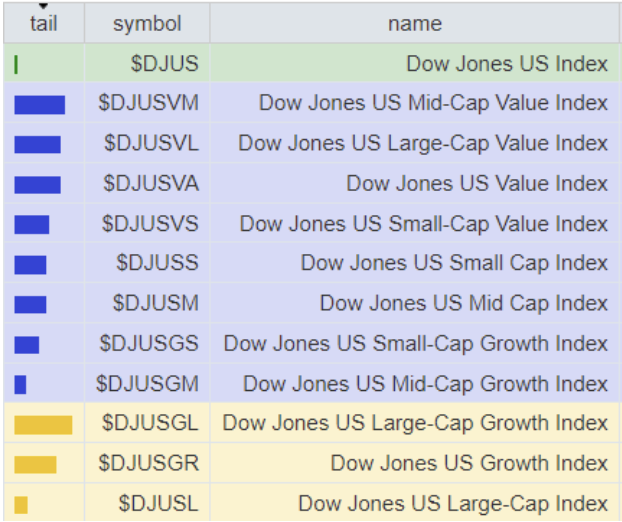Image resolution: width=622 pixels, height=522 pixels.
Task: Open Dow Jones US Large-Cap Index
Action: [453, 503]
